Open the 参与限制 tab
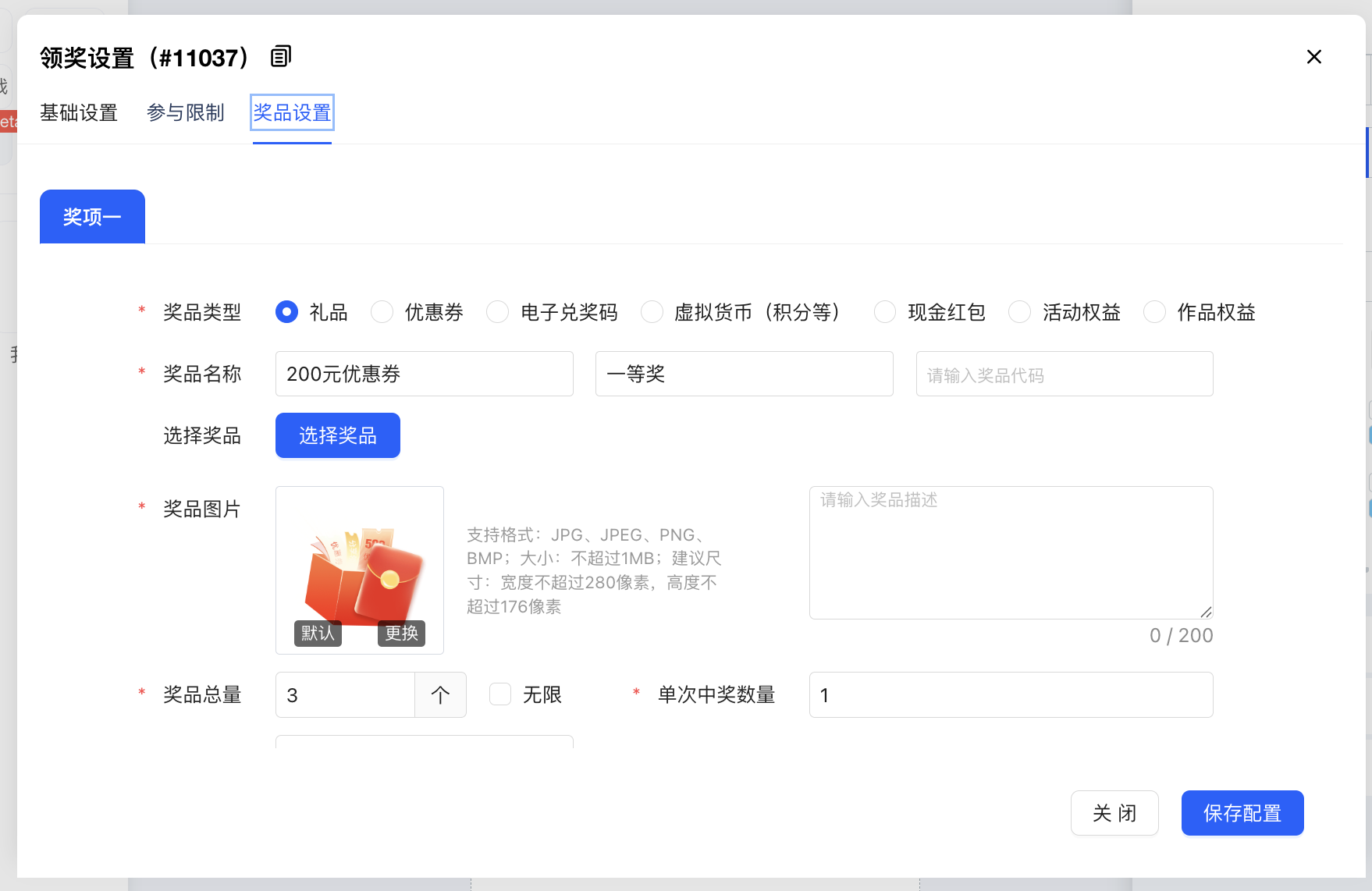1372x891 pixels. point(186,113)
